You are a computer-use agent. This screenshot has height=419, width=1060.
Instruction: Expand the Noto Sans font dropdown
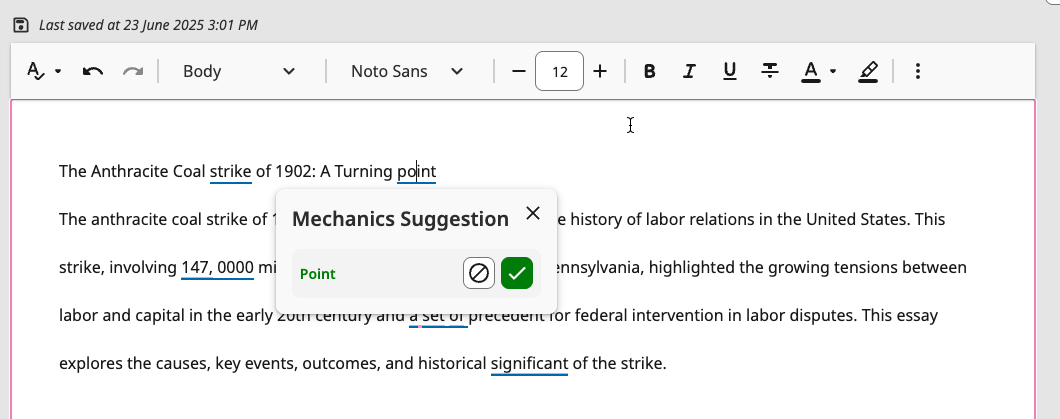pos(408,71)
